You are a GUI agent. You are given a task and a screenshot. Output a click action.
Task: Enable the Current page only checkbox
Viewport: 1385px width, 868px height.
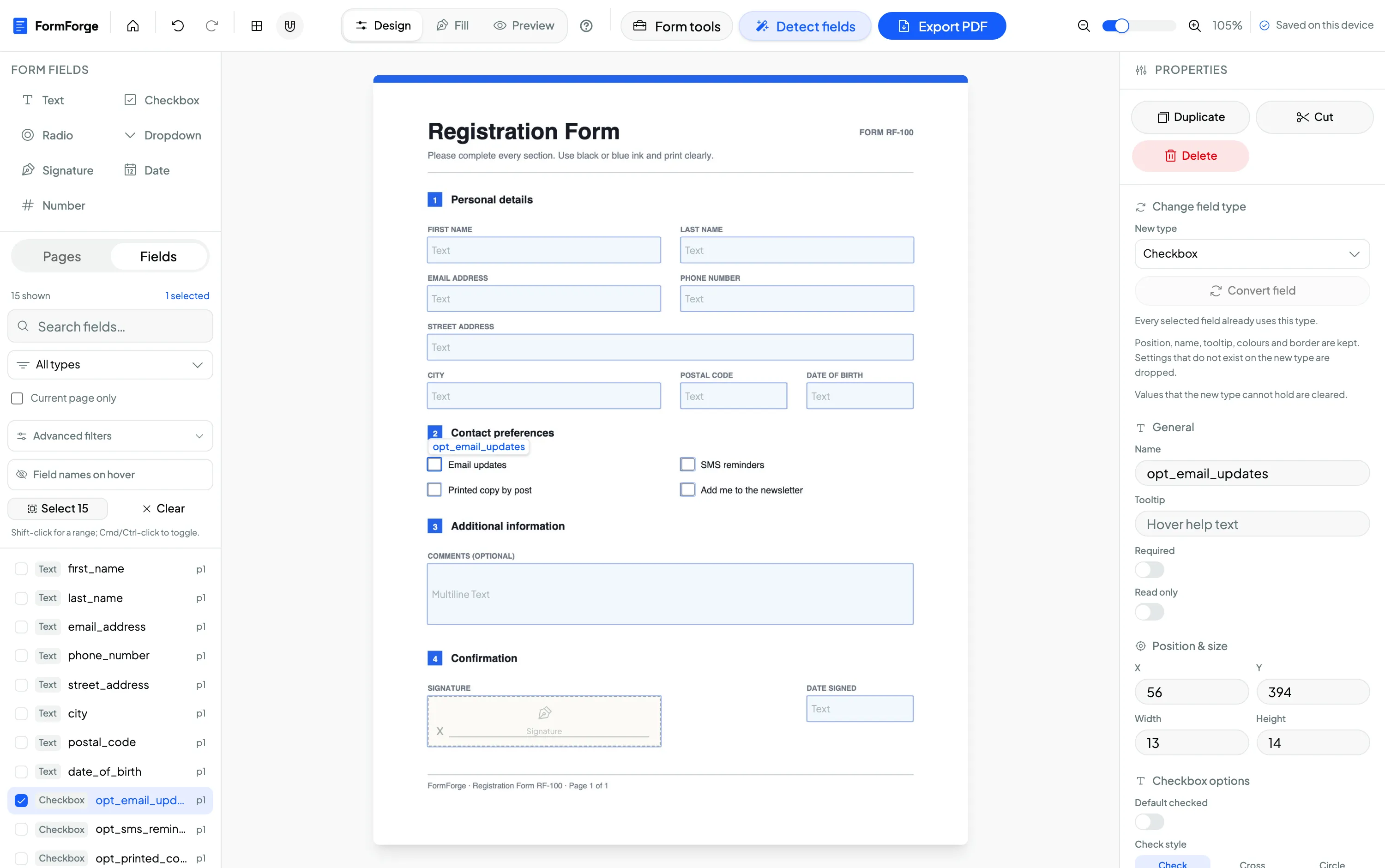[x=17, y=398]
